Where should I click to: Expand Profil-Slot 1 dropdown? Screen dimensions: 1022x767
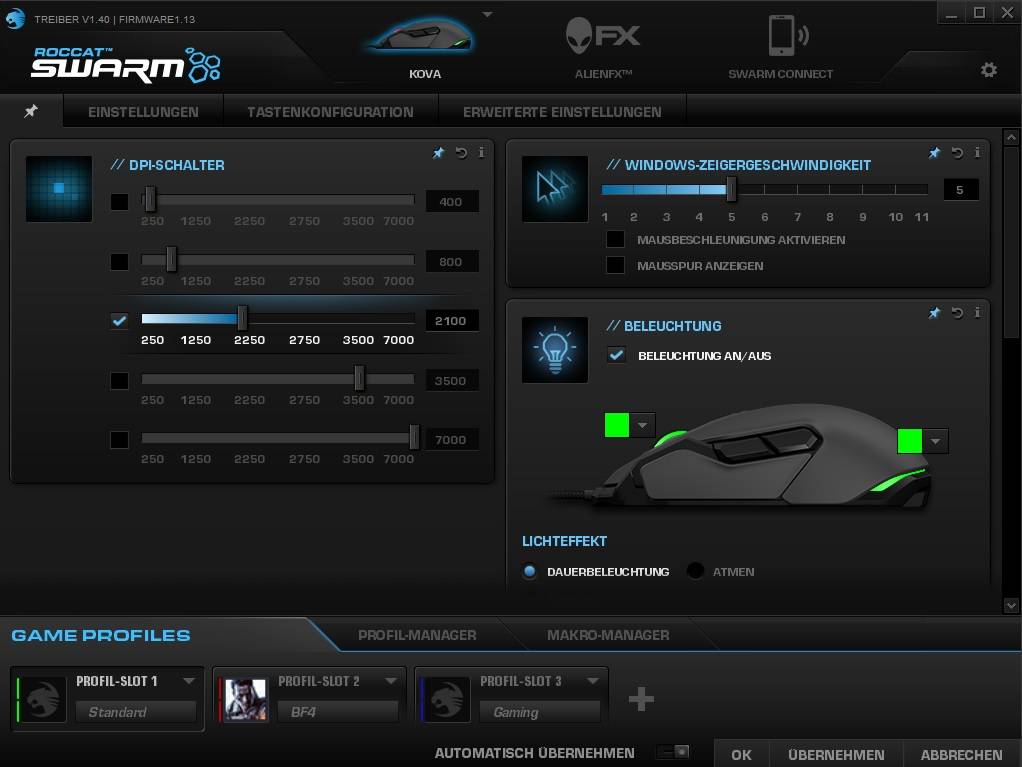[189, 681]
